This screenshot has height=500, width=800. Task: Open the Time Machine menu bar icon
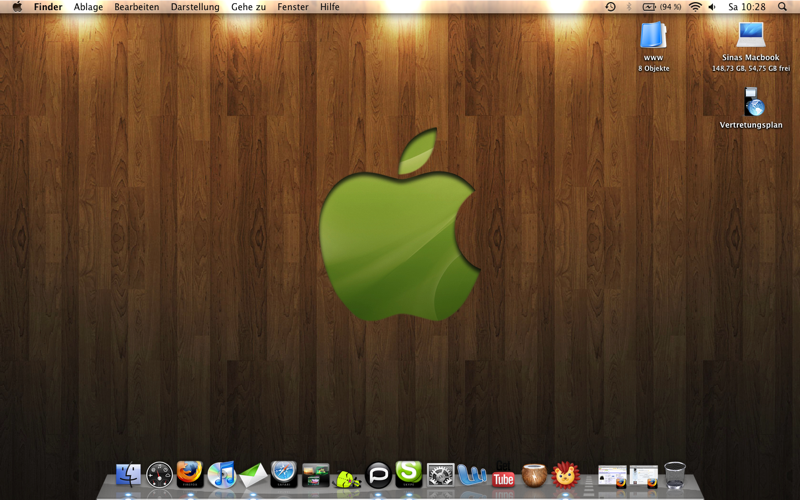[610, 7]
